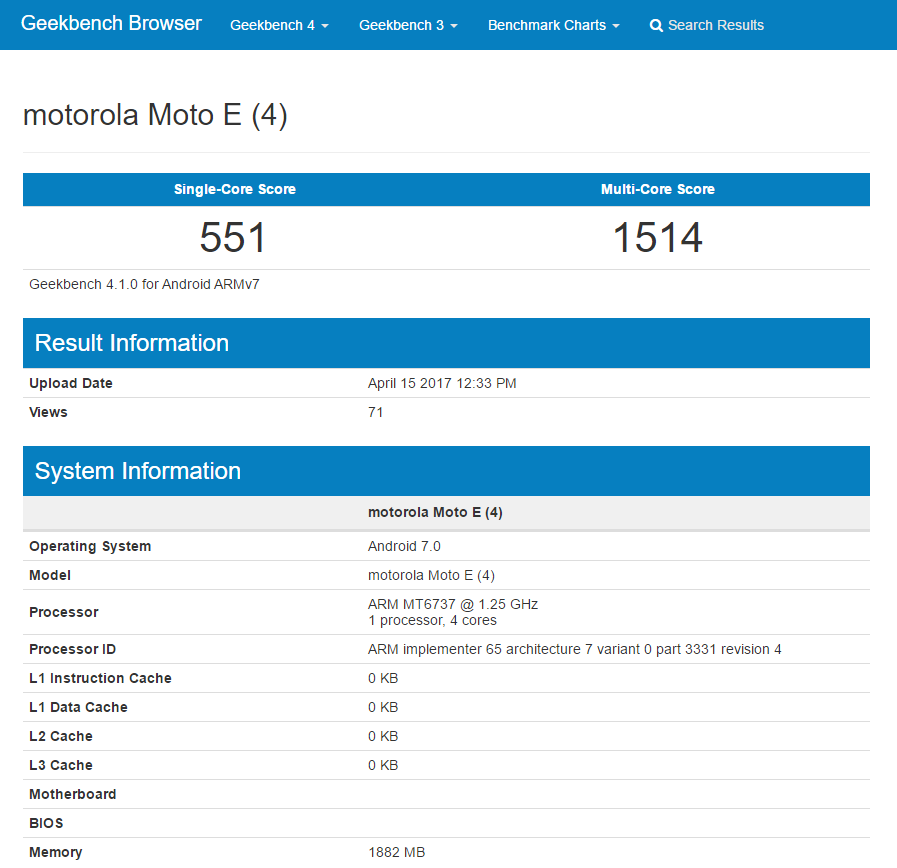Click the Upload Date label
The height and width of the screenshot is (868, 897).
coord(71,383)
